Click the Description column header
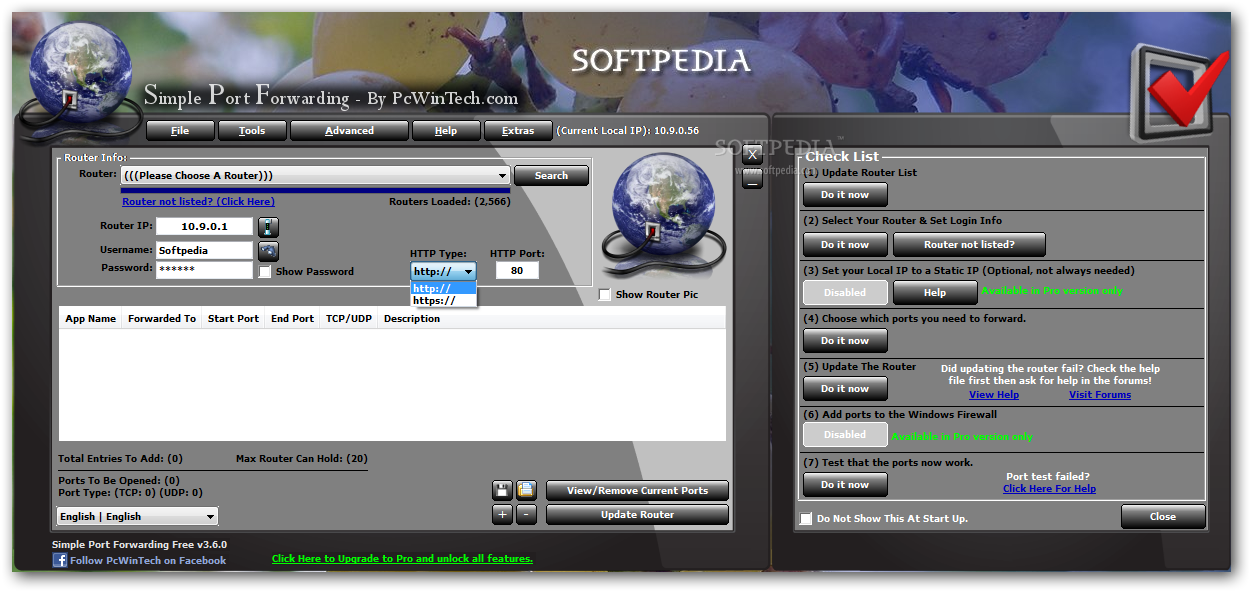 (411, 319)
